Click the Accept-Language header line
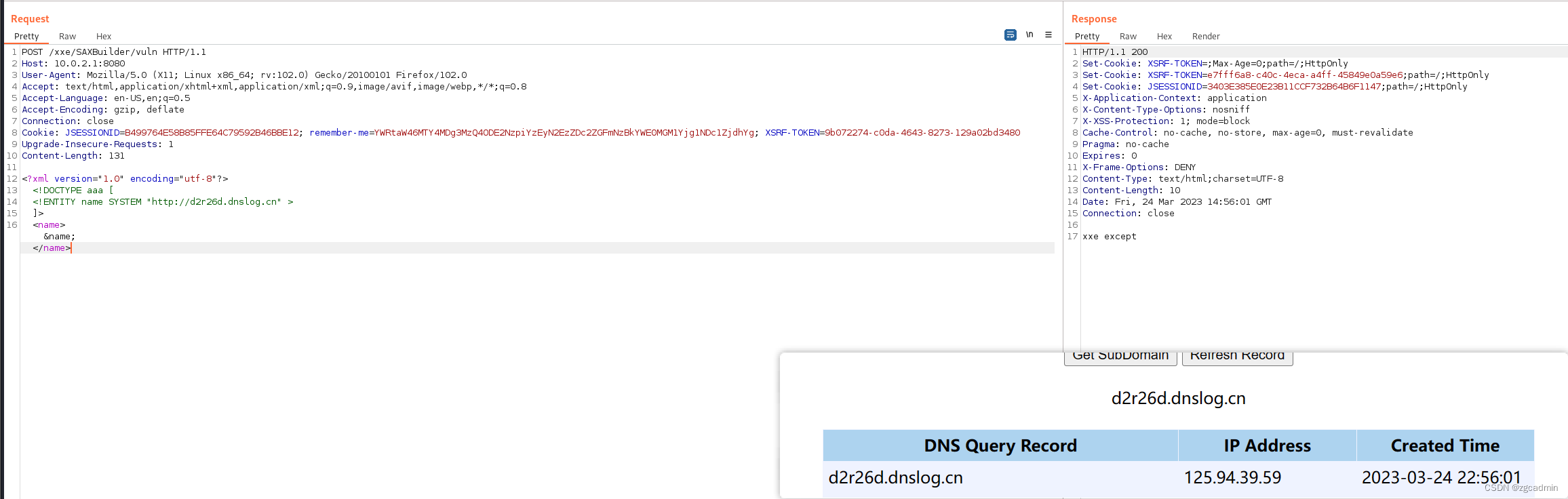 click(x=106, y=98)
